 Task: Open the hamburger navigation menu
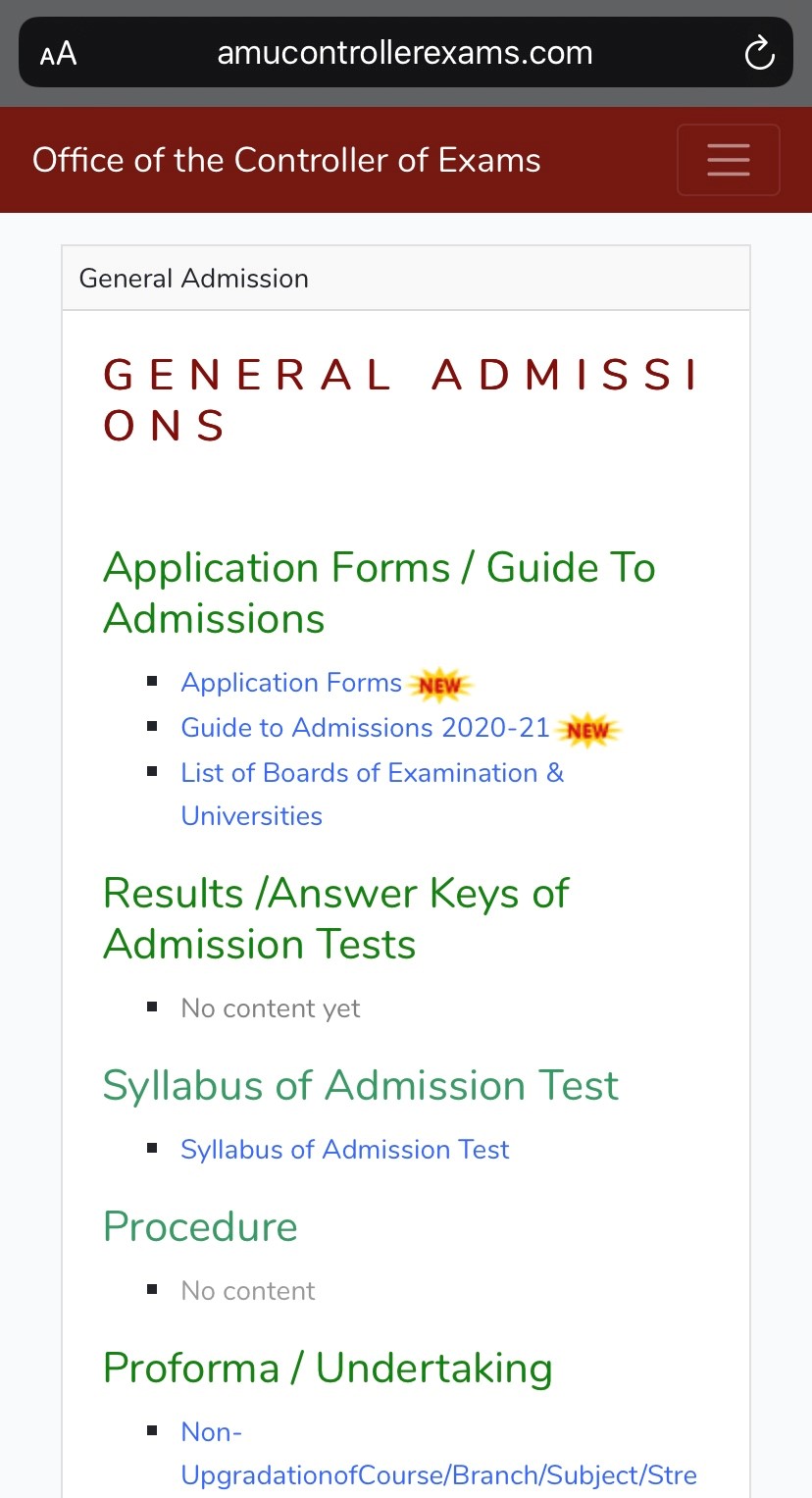728,160
